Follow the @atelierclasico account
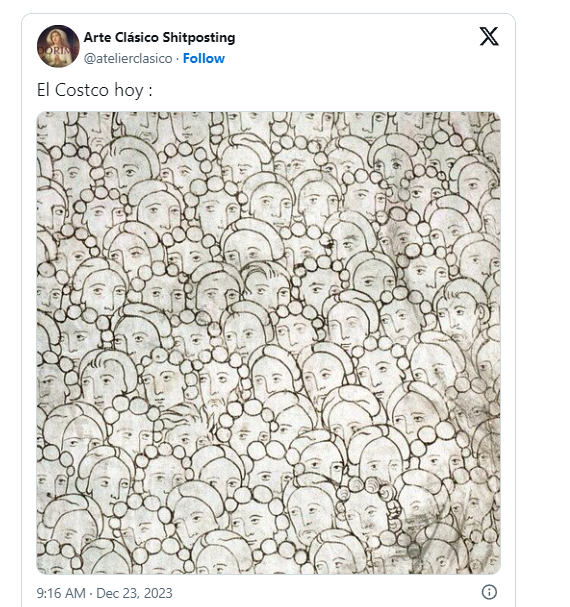The width and height of the screenshot is (570, 607). pyautogui.click(x=204, y=58)
